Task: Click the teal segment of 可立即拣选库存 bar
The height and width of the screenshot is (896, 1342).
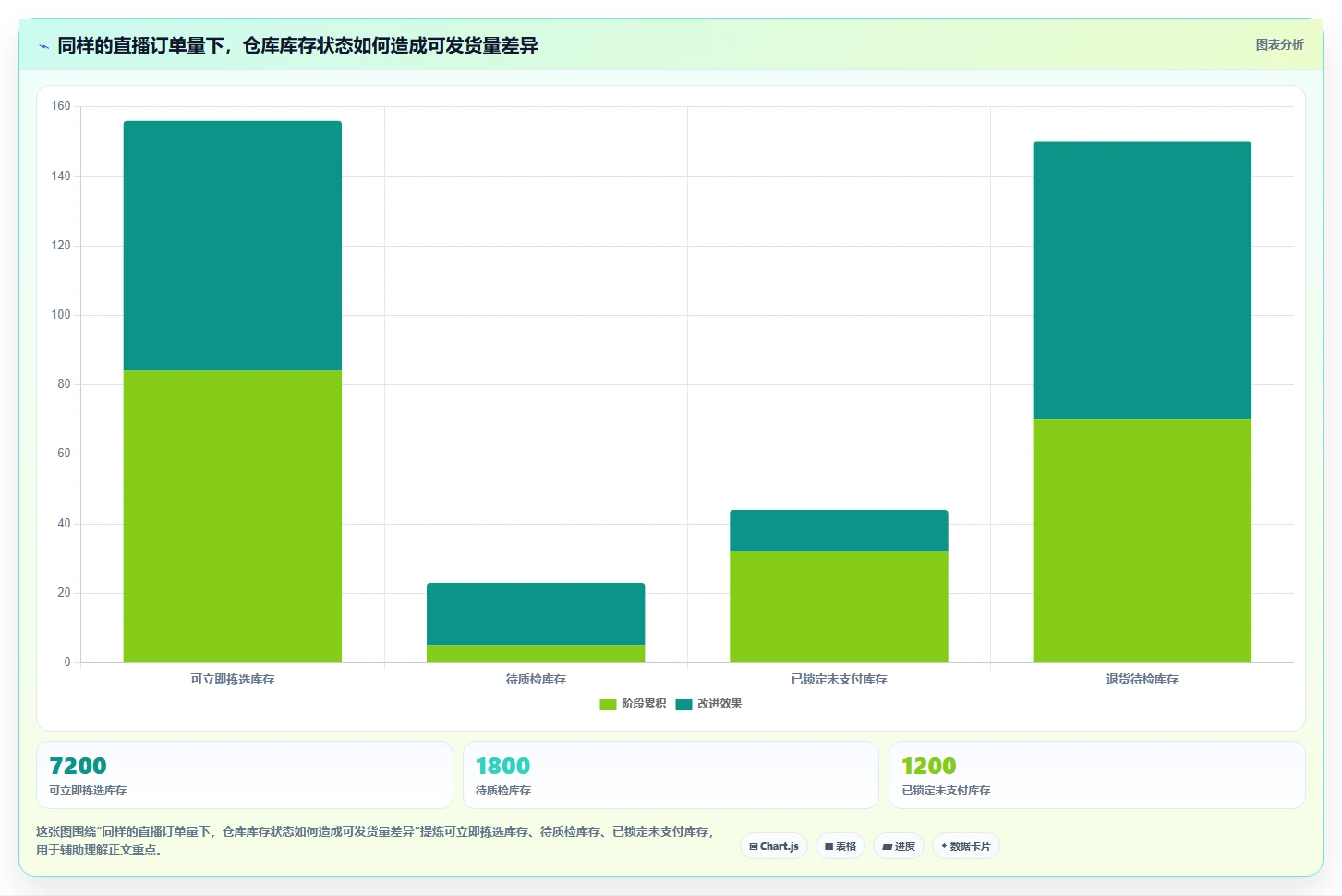Action: [x=233, y=246]
